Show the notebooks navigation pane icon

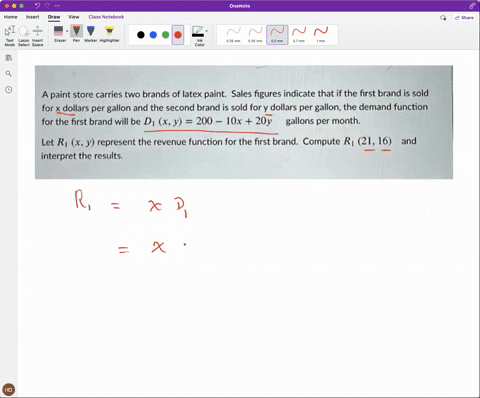[x=9, y=58]
